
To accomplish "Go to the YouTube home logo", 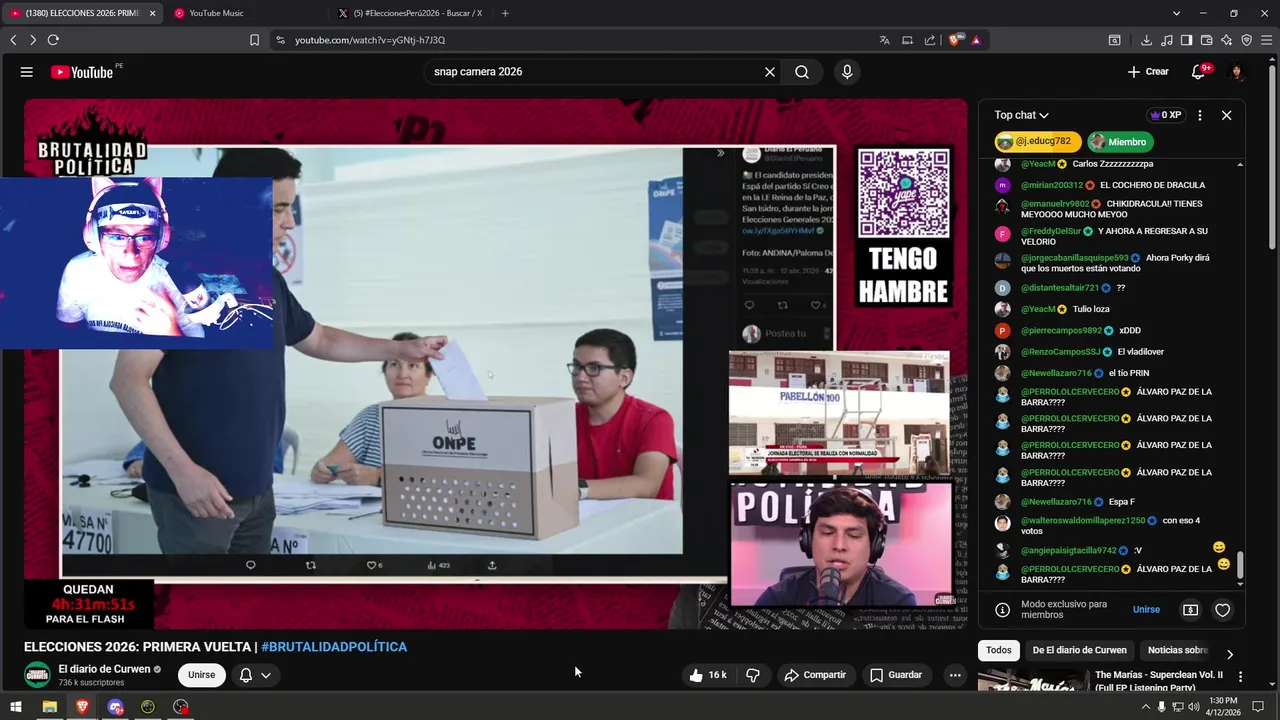I will pos(82,72).
